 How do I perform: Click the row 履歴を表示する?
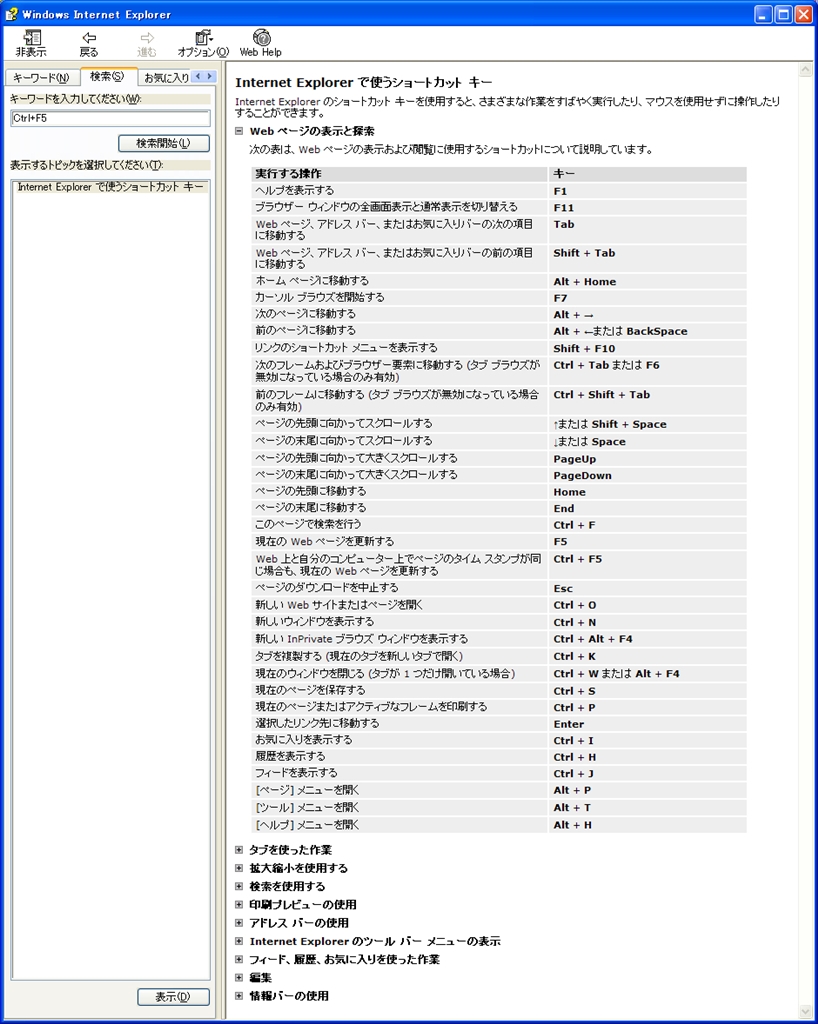[x=499, y=757]
